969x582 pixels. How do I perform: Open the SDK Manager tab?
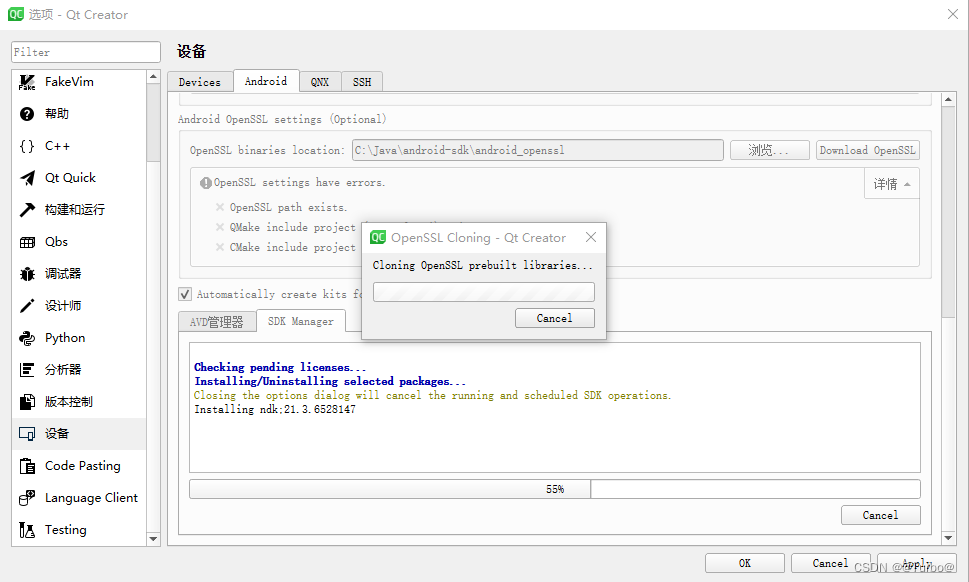coord(301,321)
